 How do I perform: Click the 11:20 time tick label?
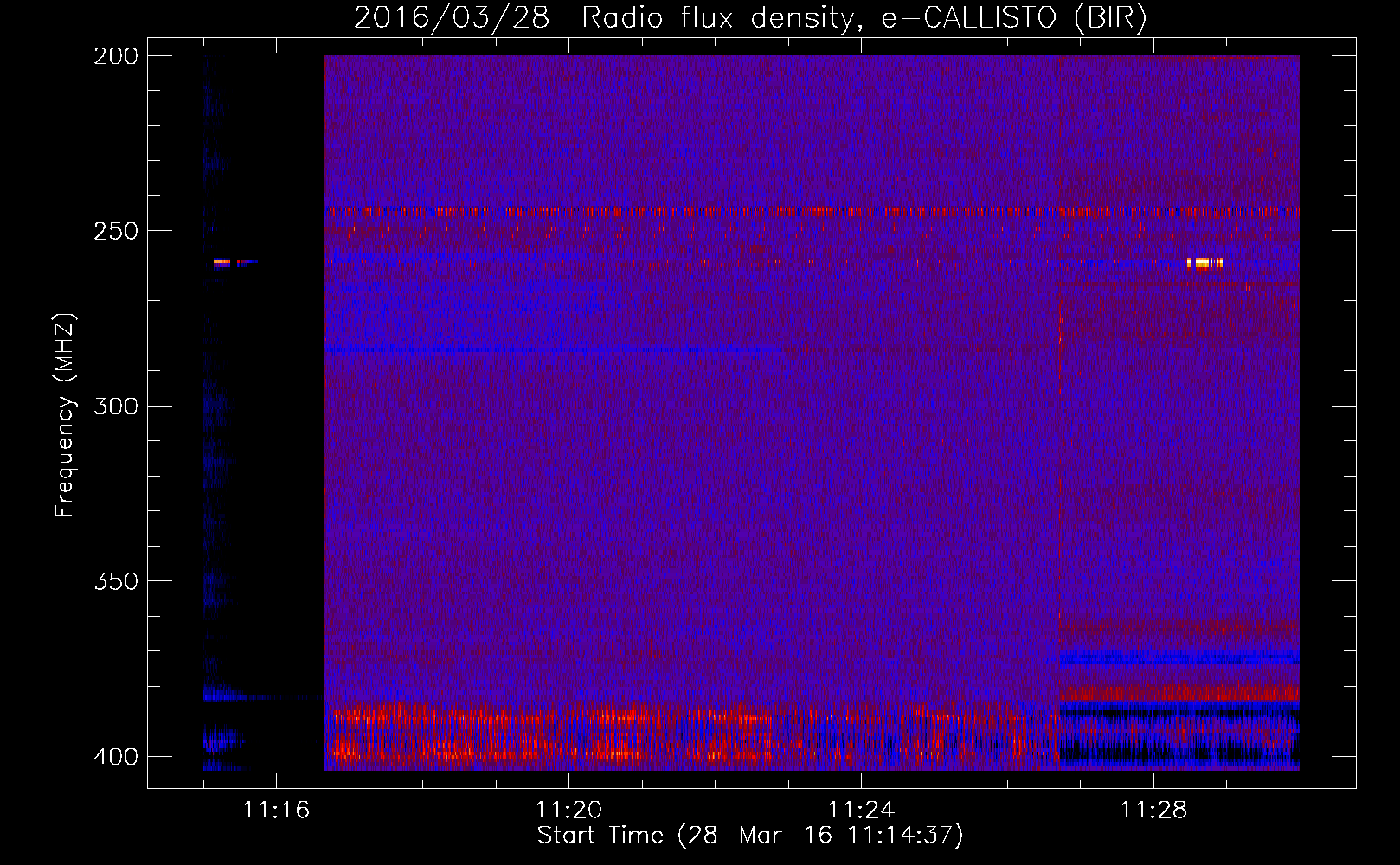[568, 810]
